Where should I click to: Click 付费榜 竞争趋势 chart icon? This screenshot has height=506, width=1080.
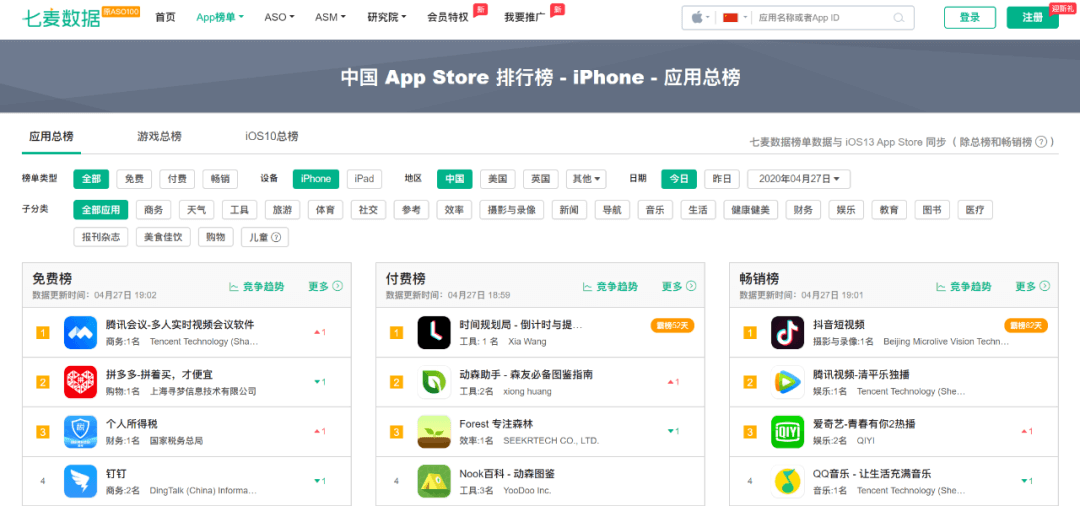pos(587,286)
